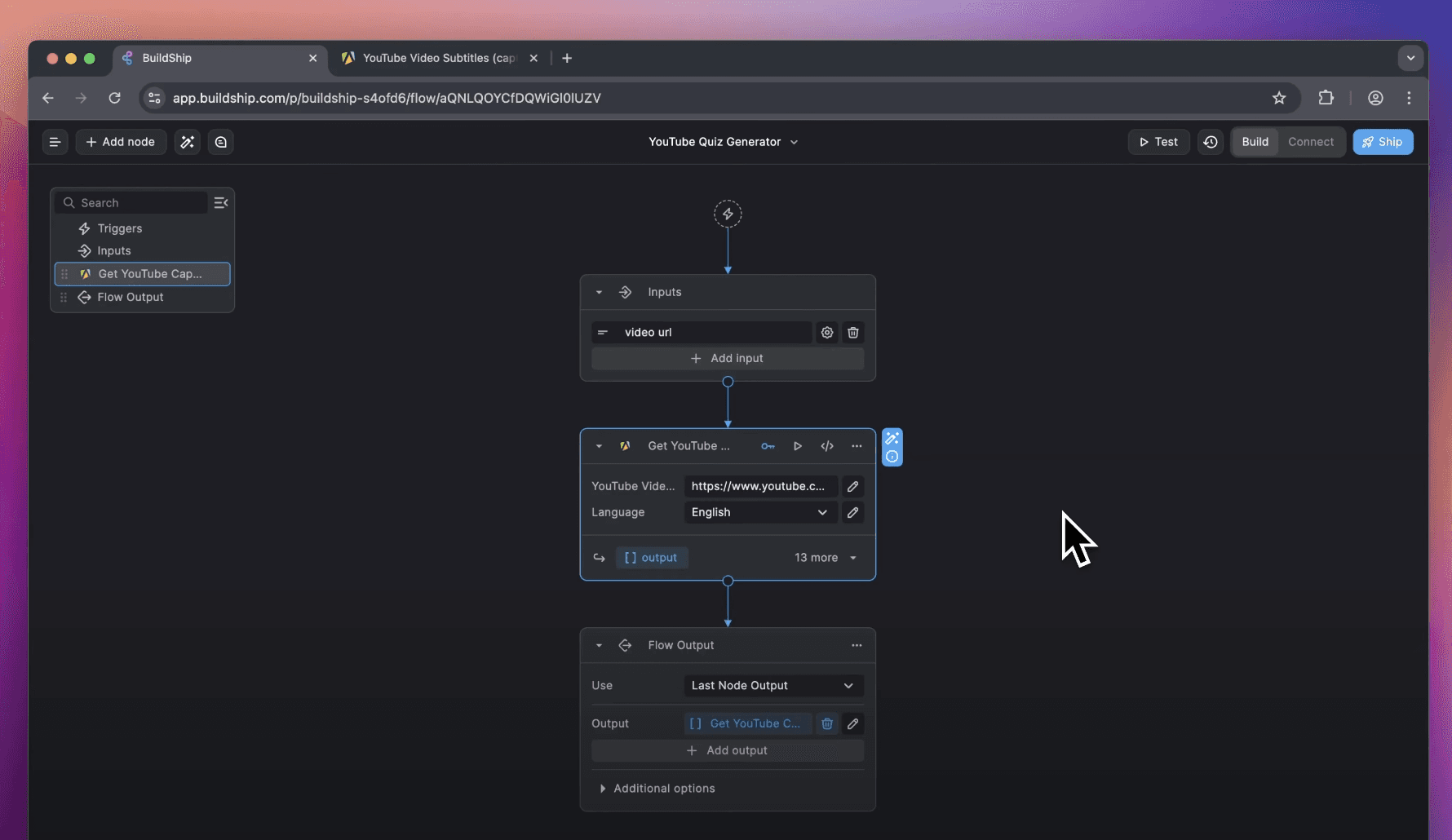Delete the video url input

tap(853, 333)
